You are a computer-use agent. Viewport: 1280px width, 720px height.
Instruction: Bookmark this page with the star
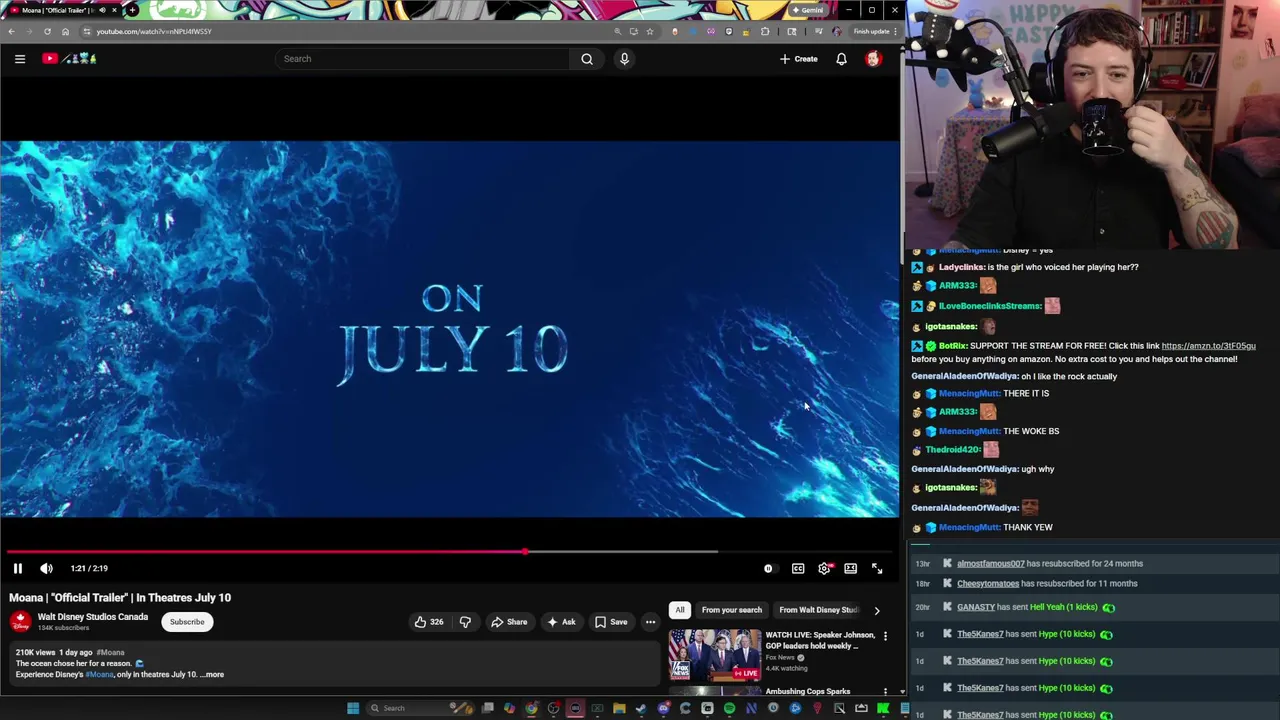coord(650,31)
